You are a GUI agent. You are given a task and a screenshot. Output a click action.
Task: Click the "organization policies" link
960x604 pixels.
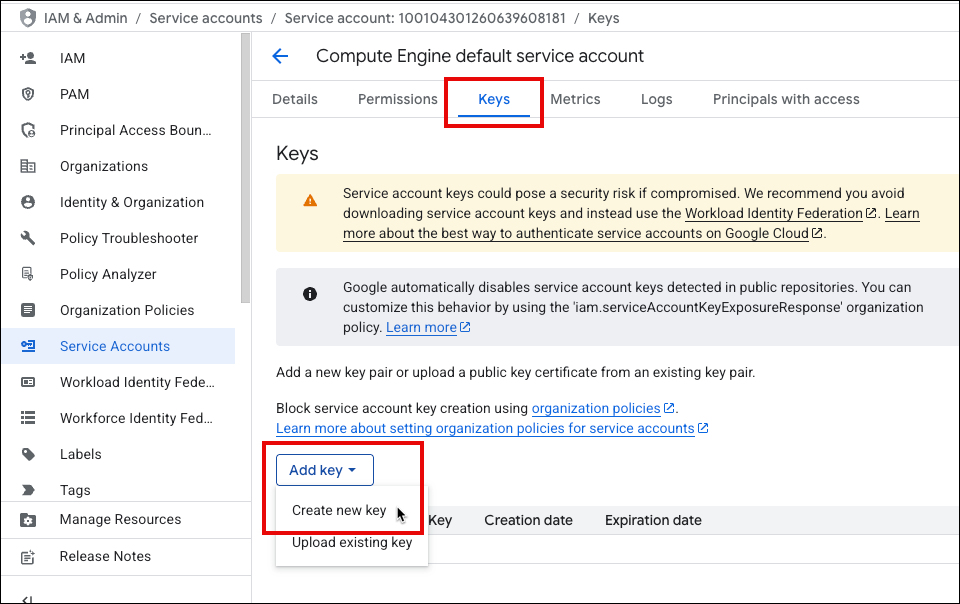(x=596, y=408)
